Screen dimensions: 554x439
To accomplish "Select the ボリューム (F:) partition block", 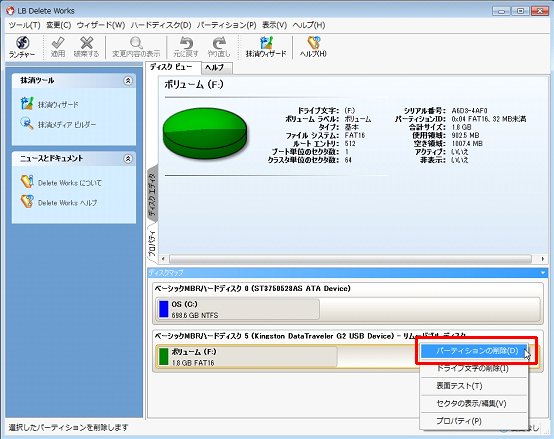I will (247, 357).
